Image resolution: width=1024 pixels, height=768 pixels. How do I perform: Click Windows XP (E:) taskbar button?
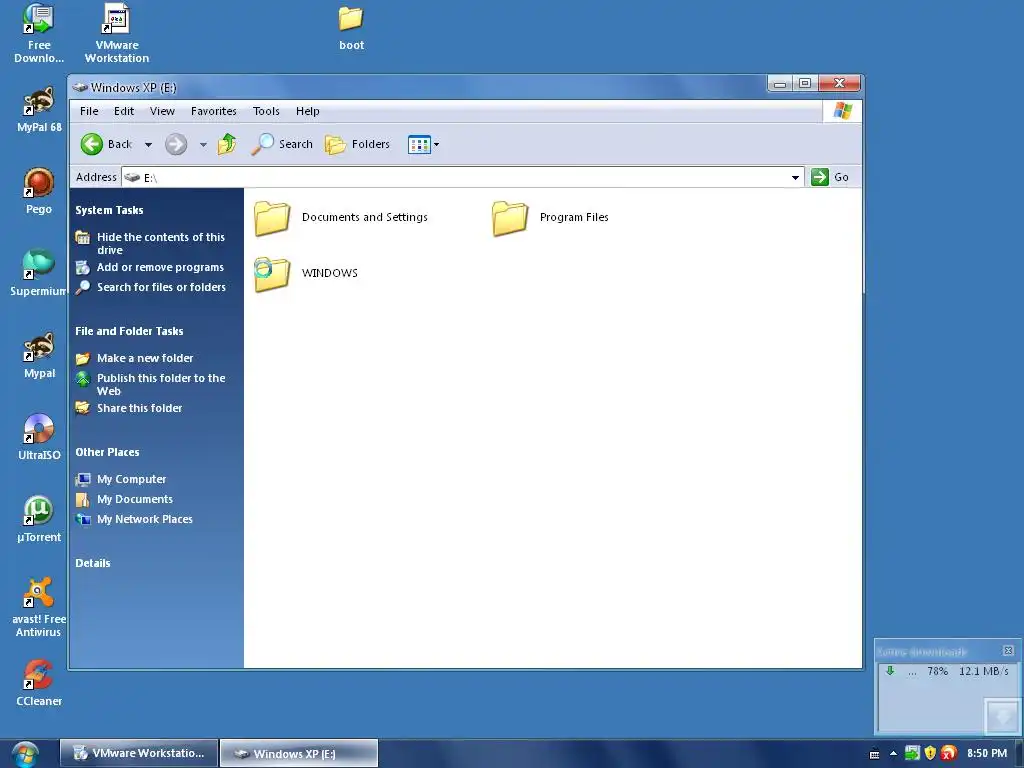299,754
